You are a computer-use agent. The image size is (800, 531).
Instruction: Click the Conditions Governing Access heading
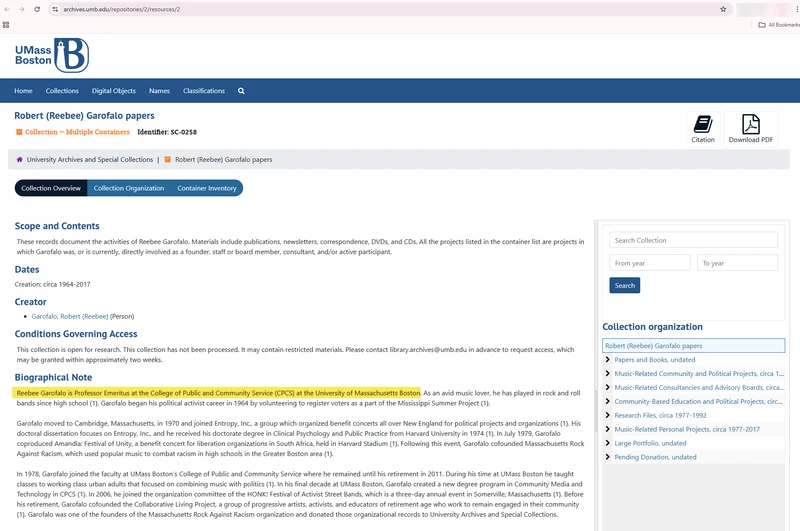click(76, 334)
